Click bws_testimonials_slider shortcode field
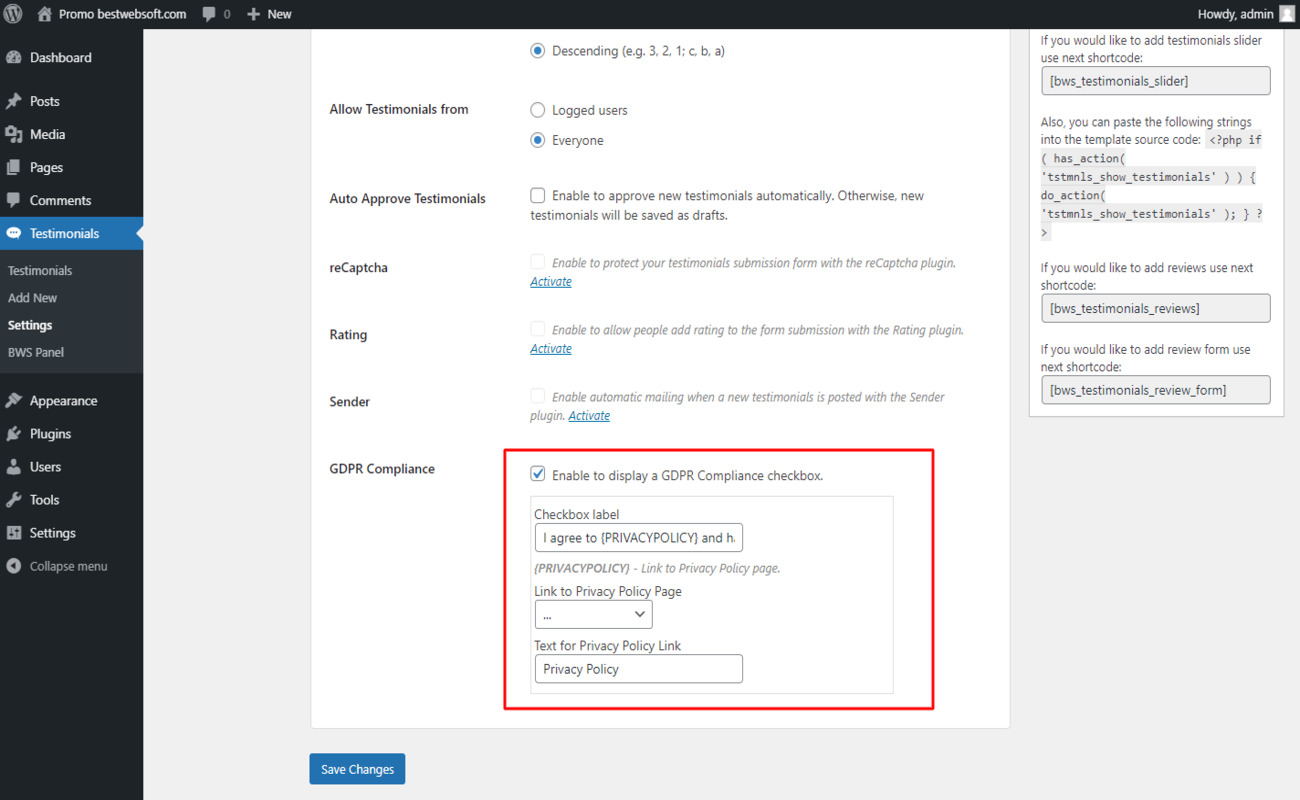 coord(1155,81)
